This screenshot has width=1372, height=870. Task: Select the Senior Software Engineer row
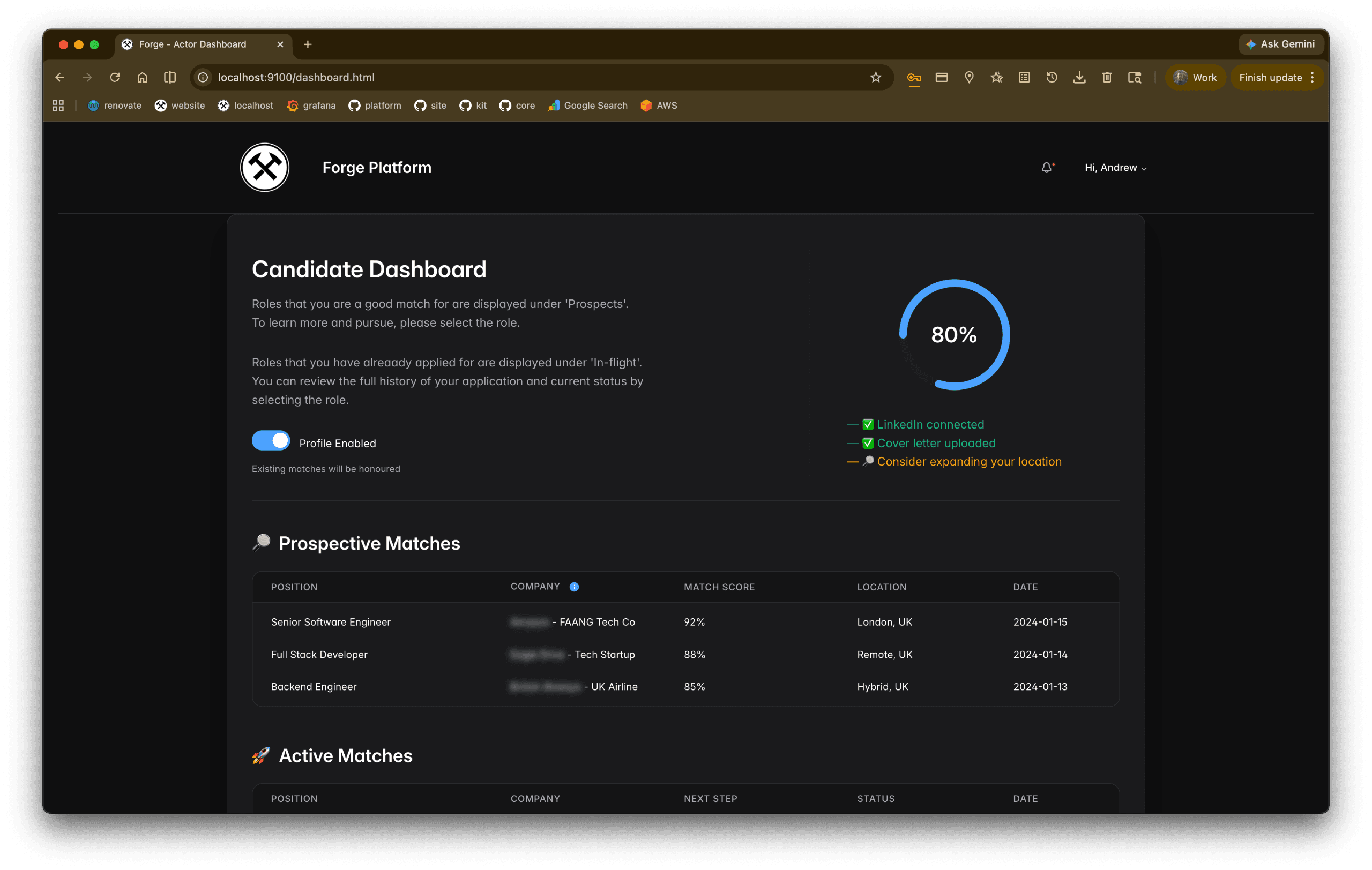(x=685, y=622)
